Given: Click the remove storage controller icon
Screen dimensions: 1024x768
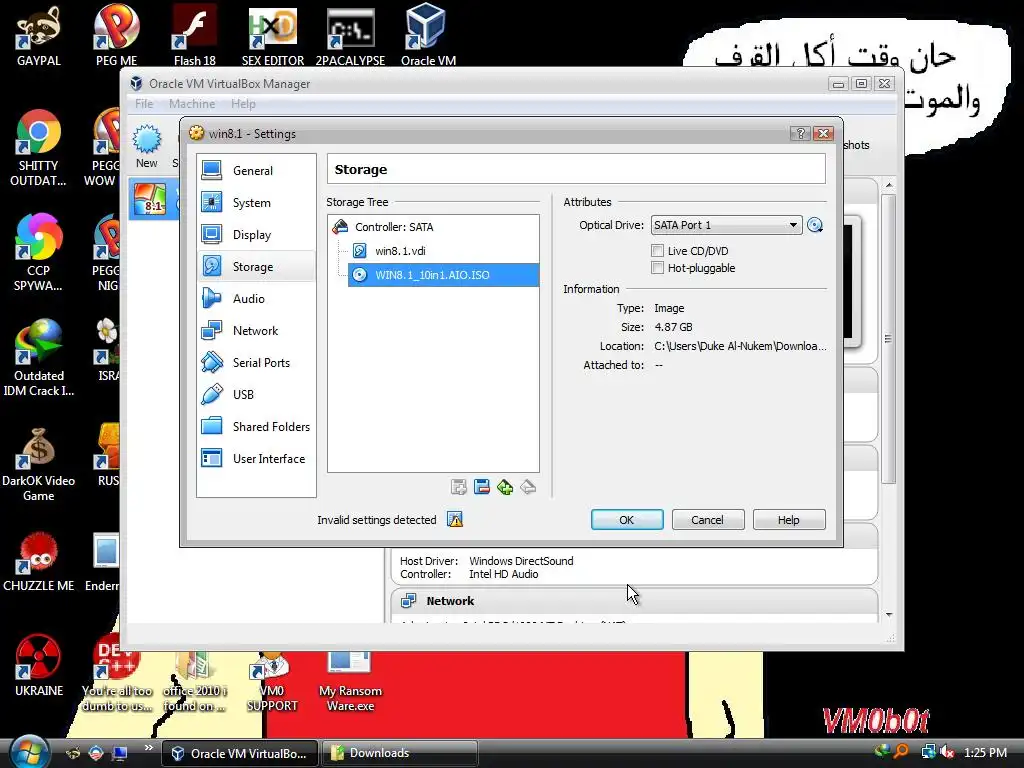Looking at the screenshot, I should click(482, 487).
